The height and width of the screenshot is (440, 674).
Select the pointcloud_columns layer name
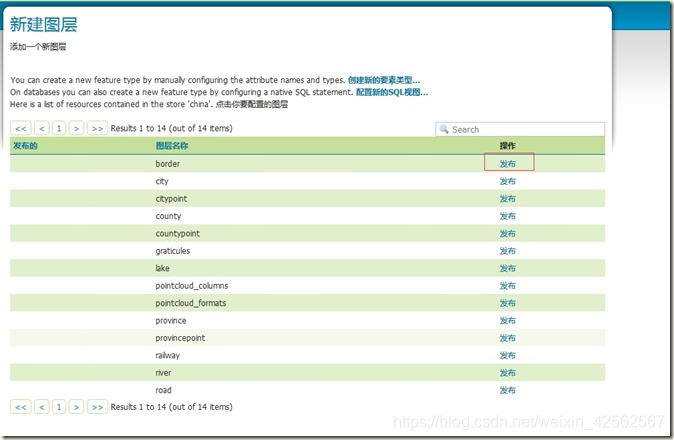(x=192, y=286)
